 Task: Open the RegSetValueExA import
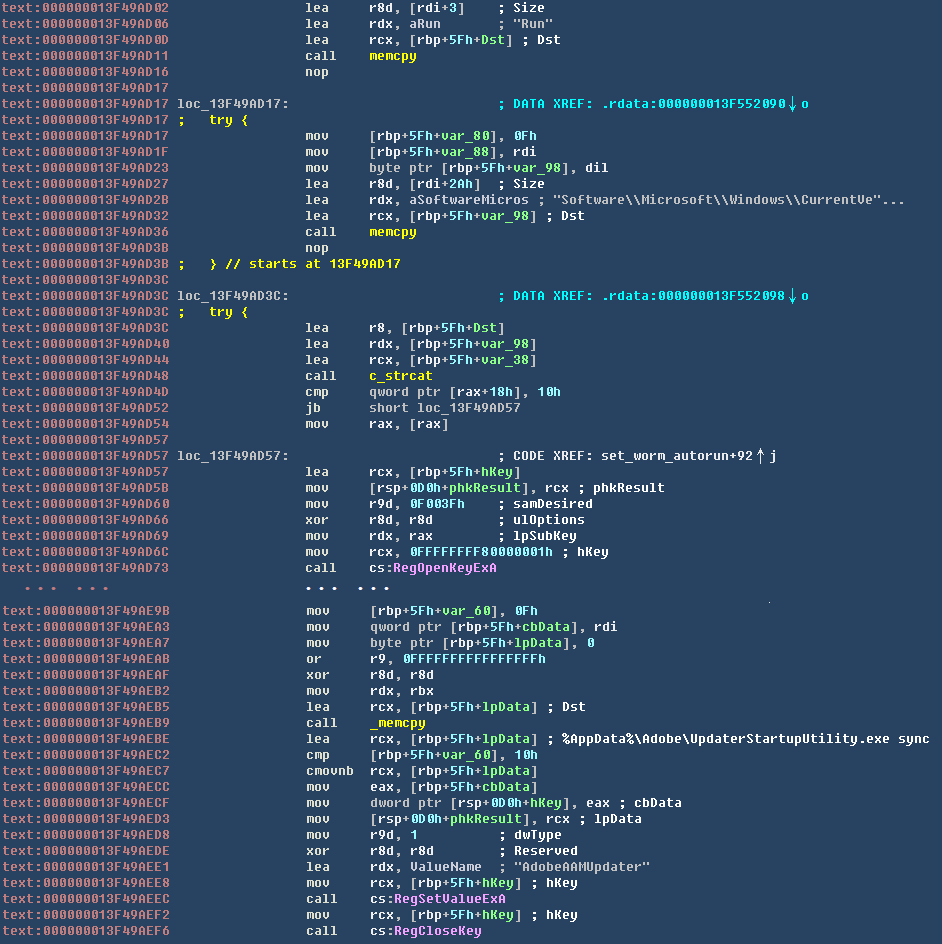pos(436,899)
